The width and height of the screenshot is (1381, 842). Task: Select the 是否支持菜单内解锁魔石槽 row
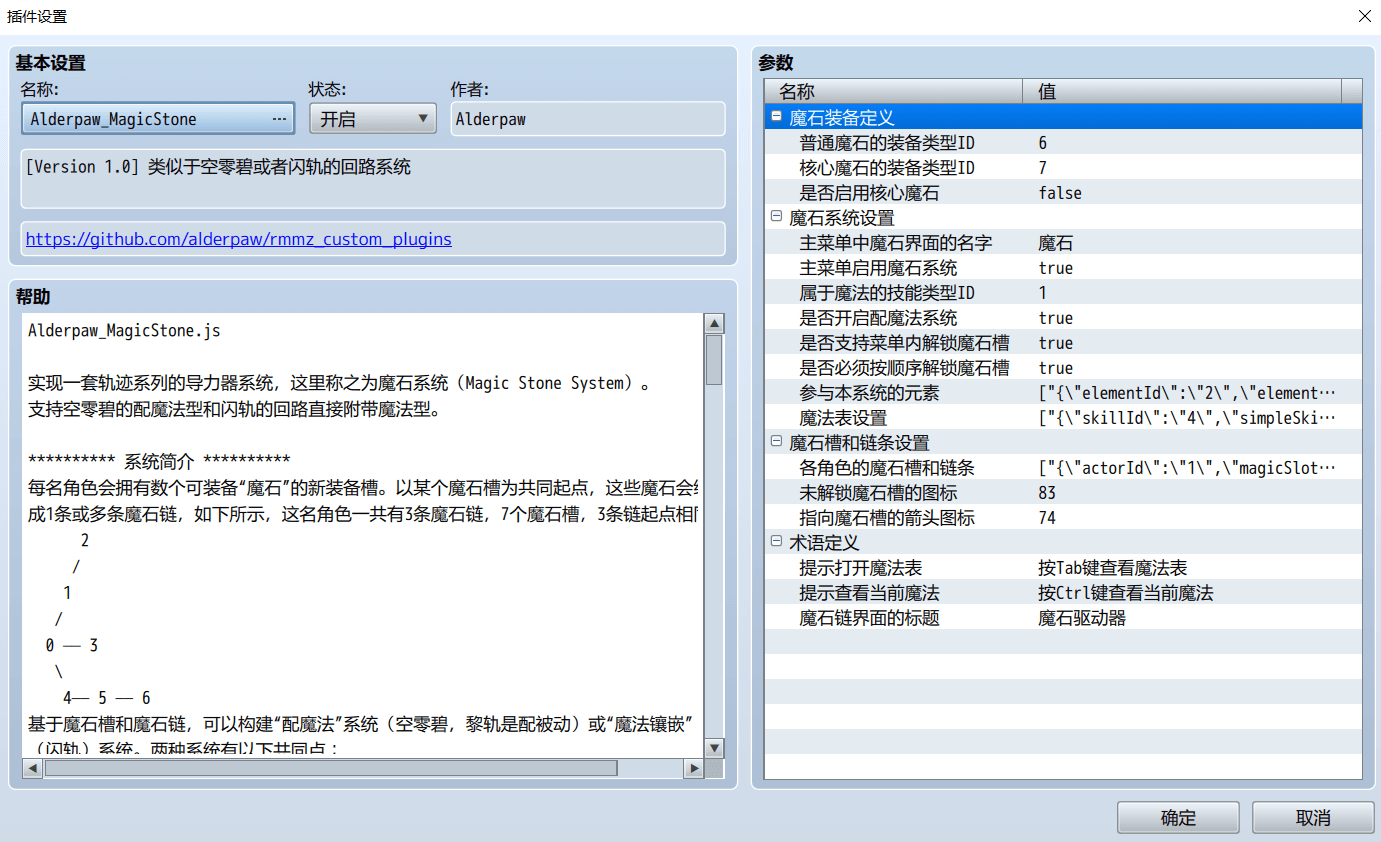(1063, 342)
